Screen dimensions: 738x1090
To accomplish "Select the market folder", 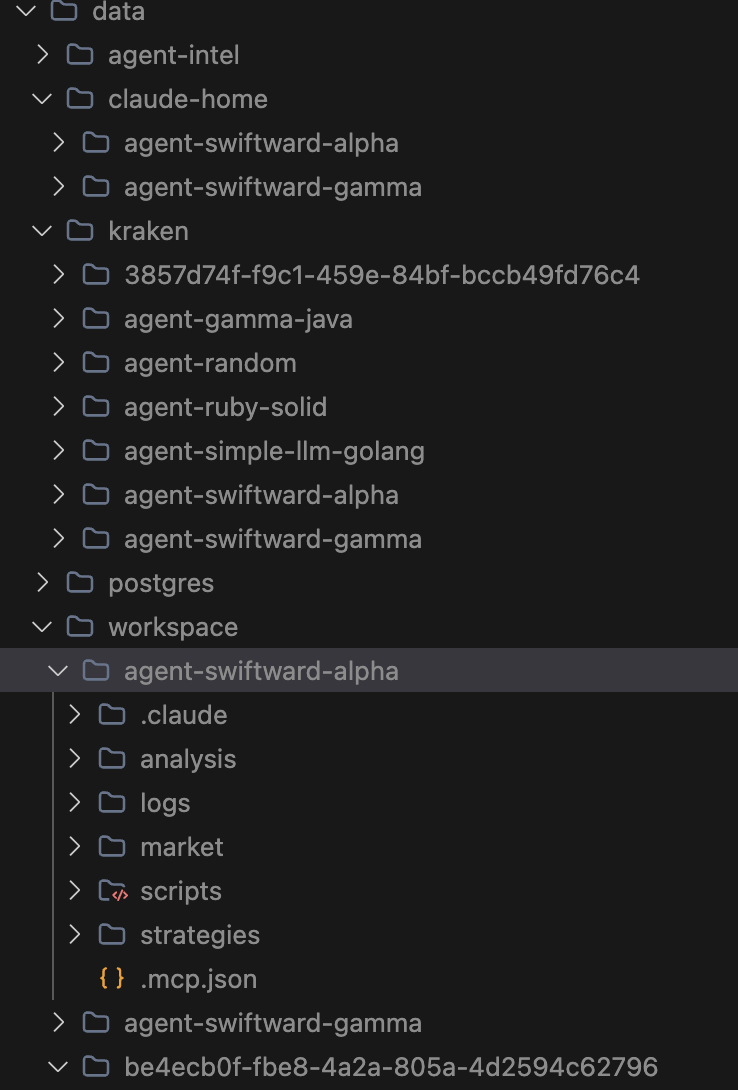I will [181, 847].
